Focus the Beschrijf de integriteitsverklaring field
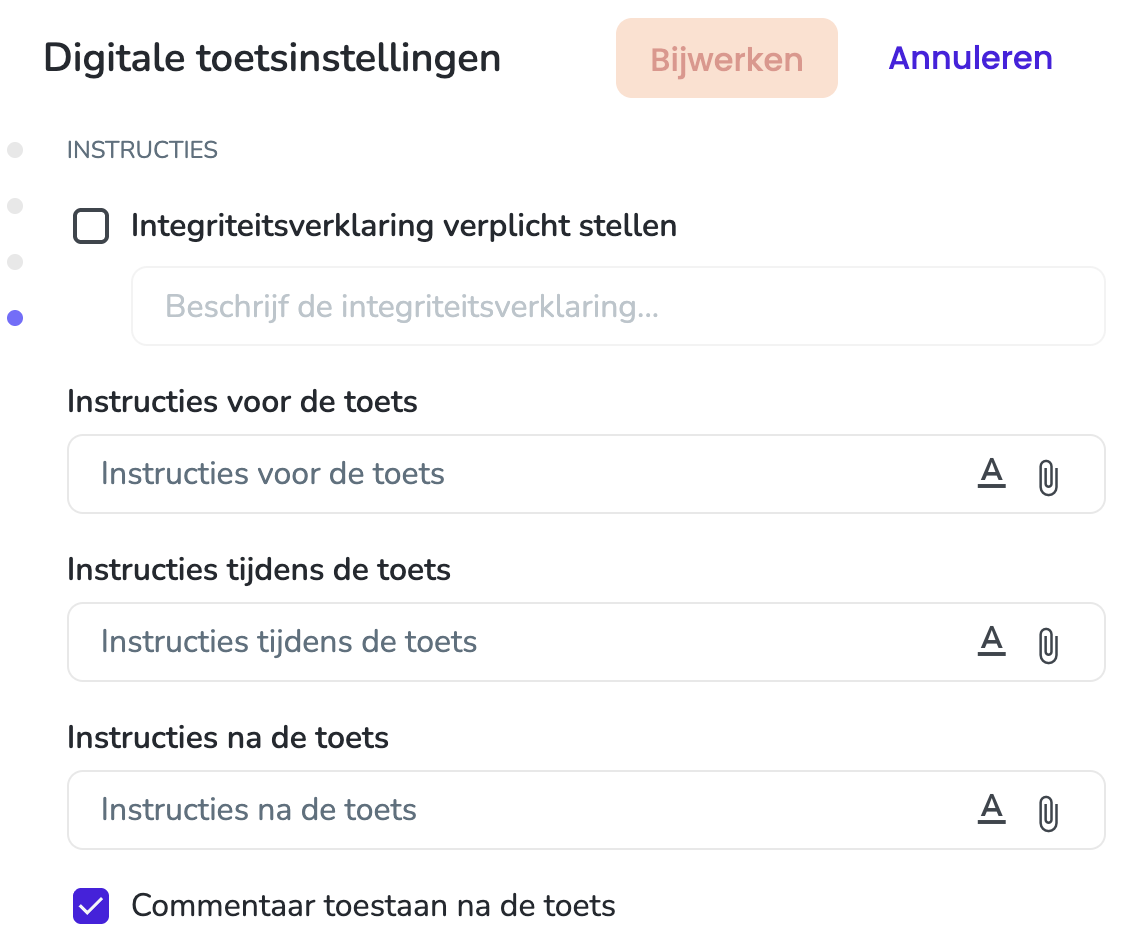This screenshot has width=1124, height=938. pos(618,306)
